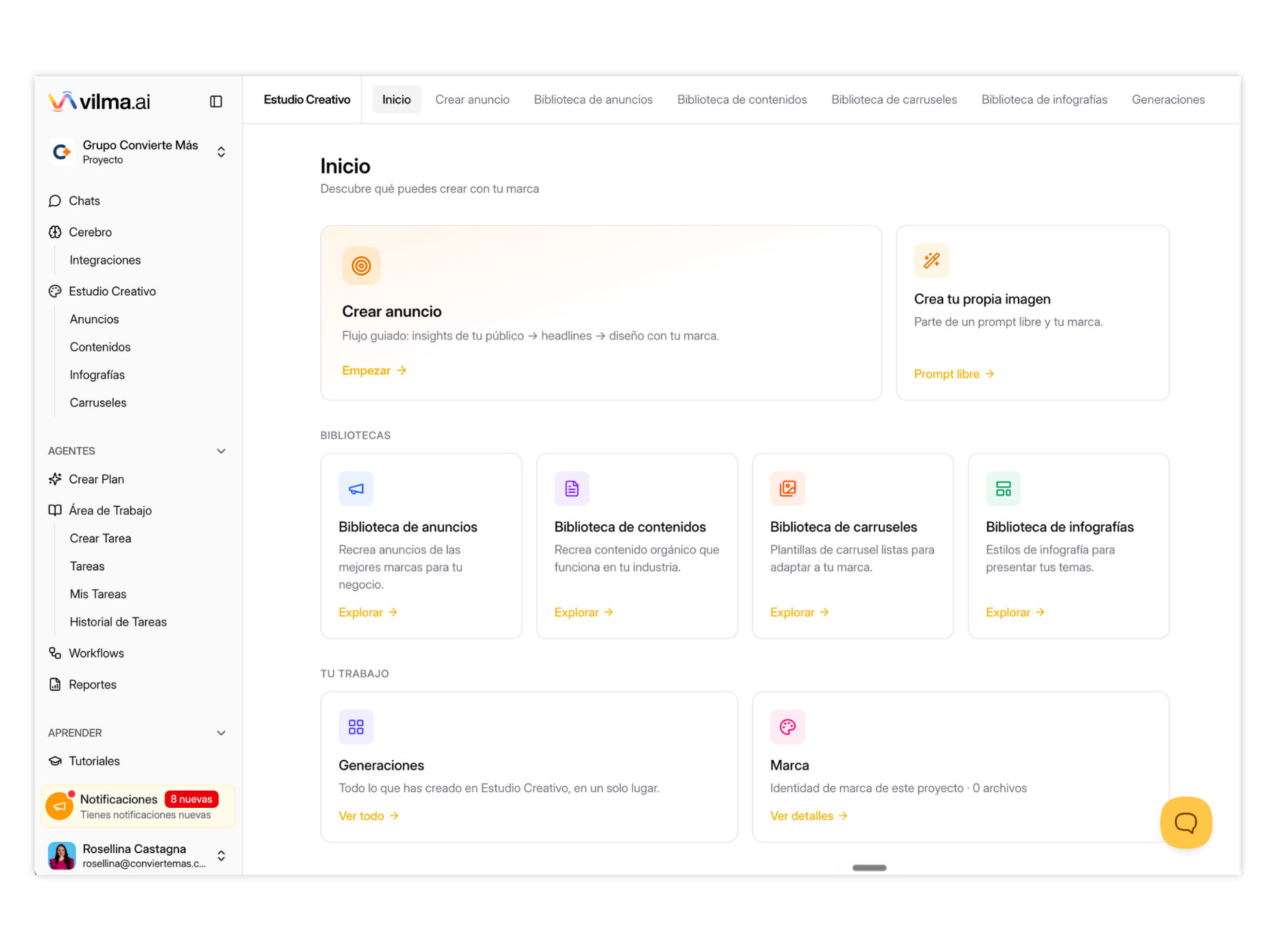Click the vilma.ai logo
The width and height of the screenshot is (1276, 952).
click(x=100, y=102)
